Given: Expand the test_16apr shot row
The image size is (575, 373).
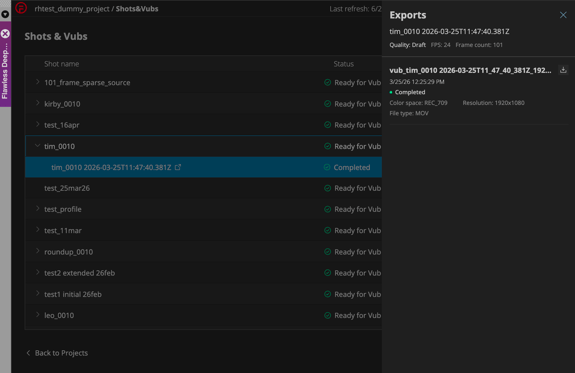Looking at the screenshot, I should coord(37,125).
